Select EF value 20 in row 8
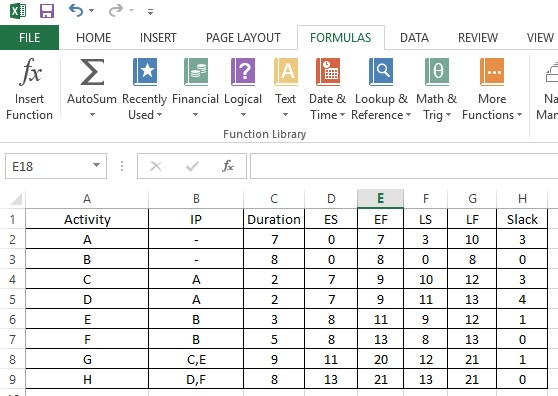The image size is (558, 396). click(x=380, y=359)
